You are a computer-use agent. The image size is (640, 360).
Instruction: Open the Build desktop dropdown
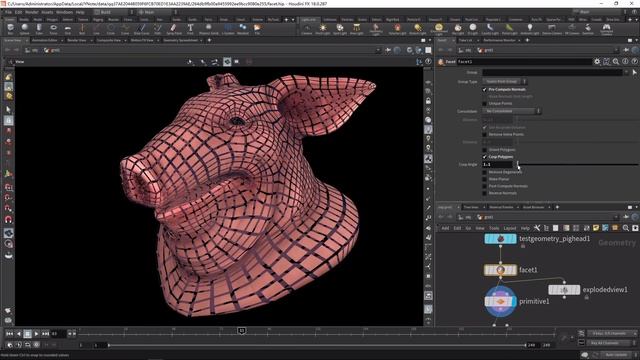pos(115,12)
